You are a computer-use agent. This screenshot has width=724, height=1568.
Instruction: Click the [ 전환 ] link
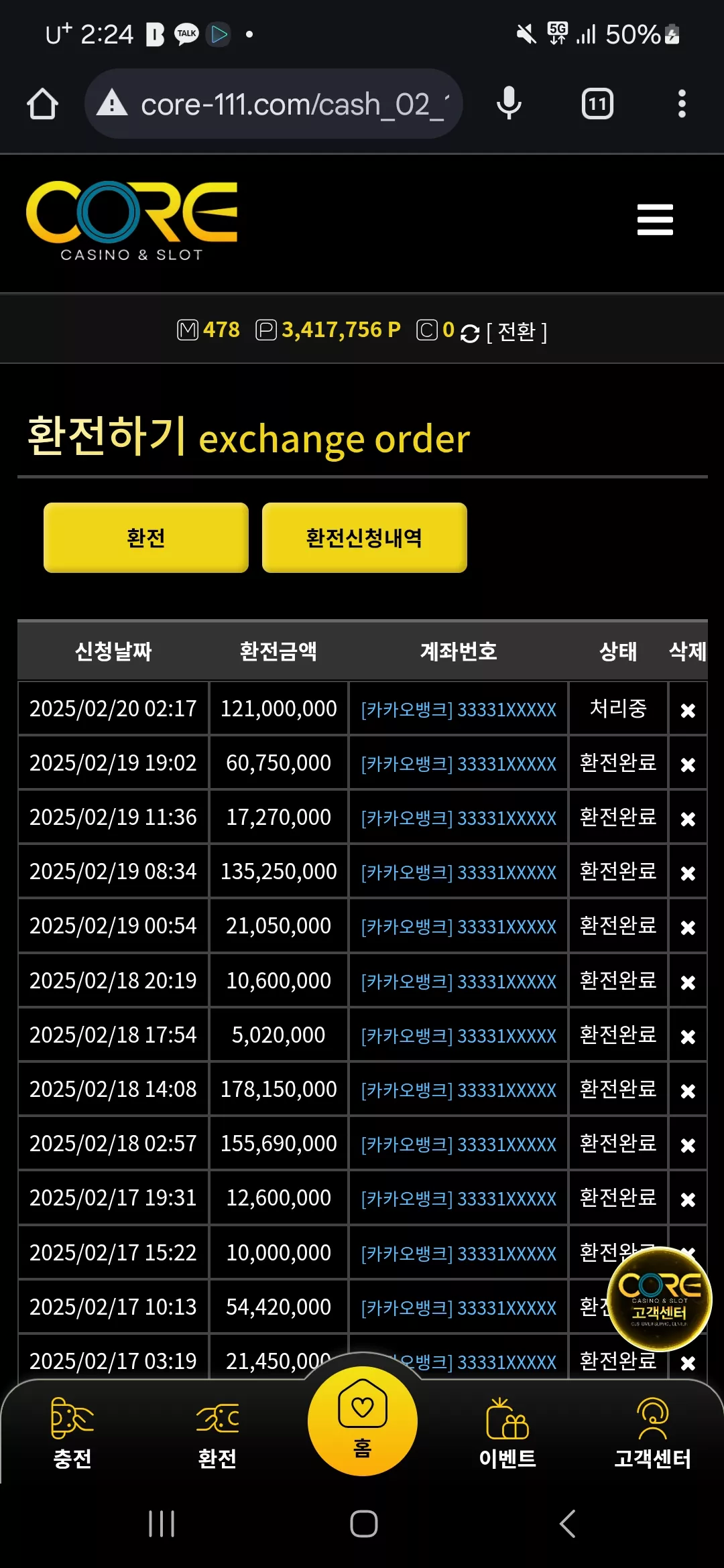point(516,331)
